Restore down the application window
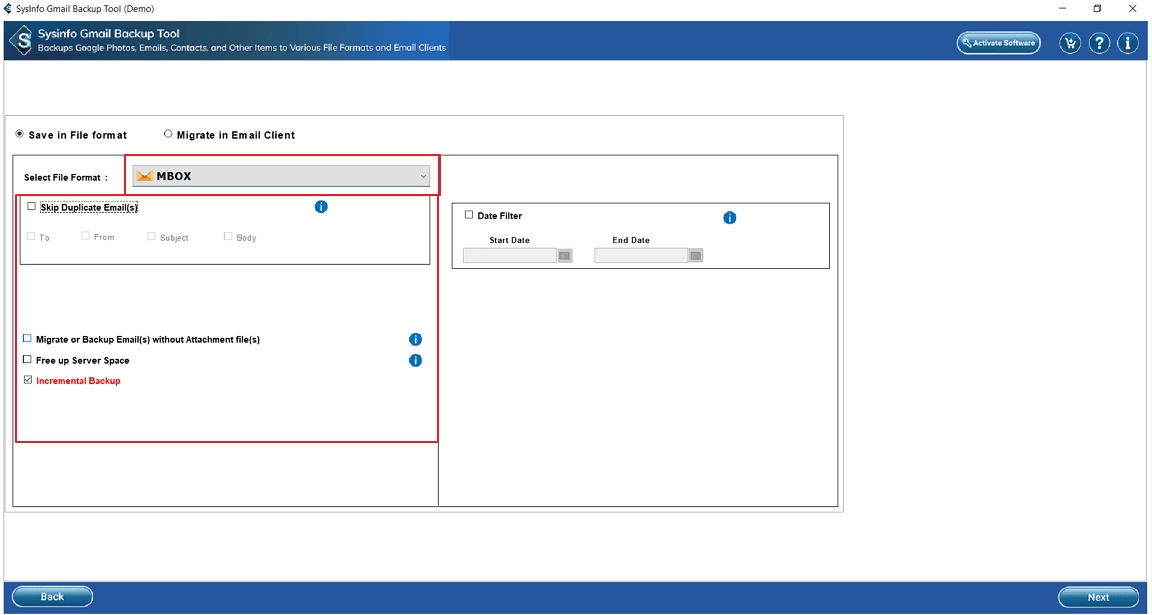Image resolution: width=1152 pixels, height=615 pixels. (x=1098, y=9)
